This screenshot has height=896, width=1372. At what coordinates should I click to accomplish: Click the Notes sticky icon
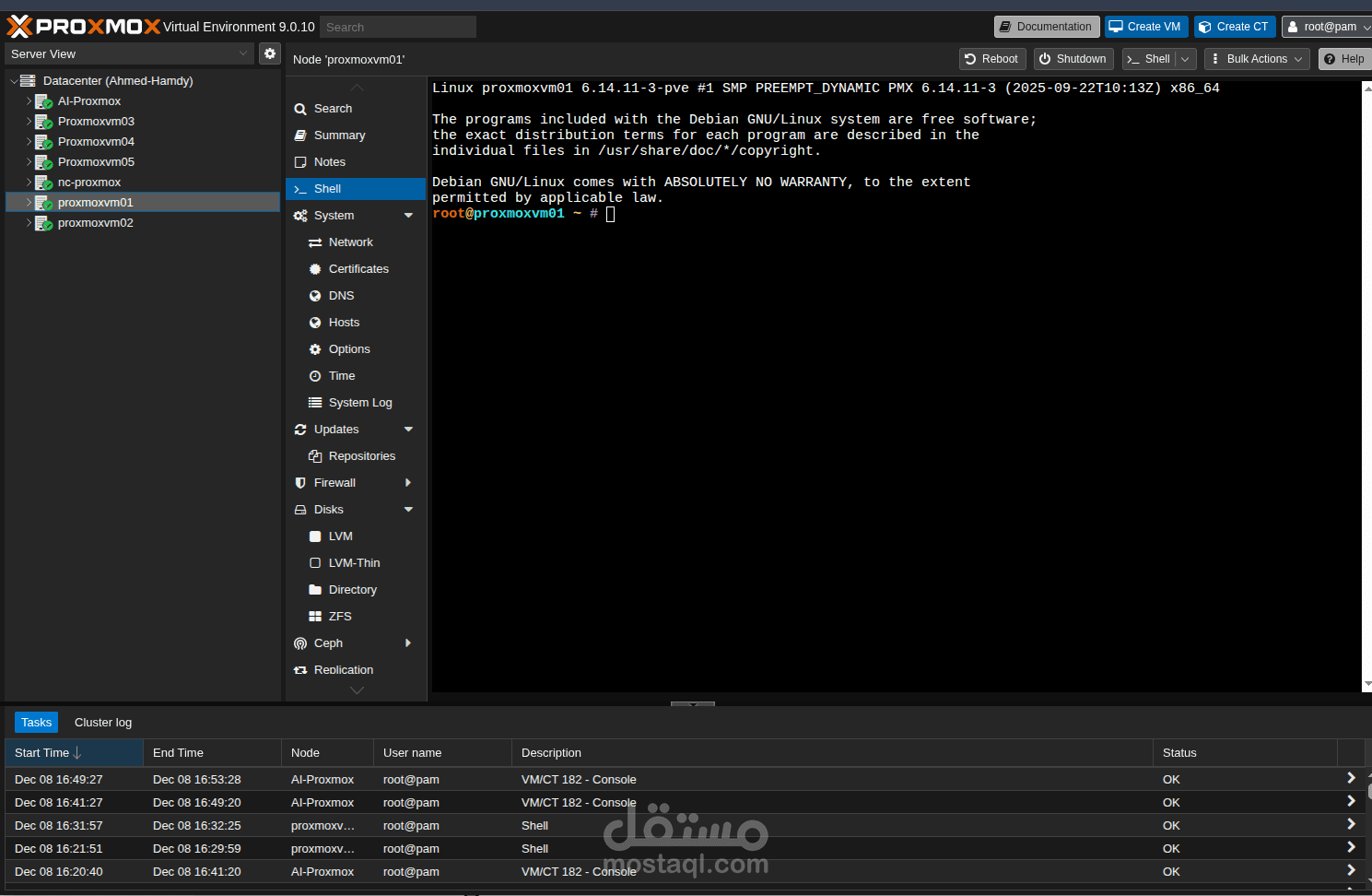[300, 162]
